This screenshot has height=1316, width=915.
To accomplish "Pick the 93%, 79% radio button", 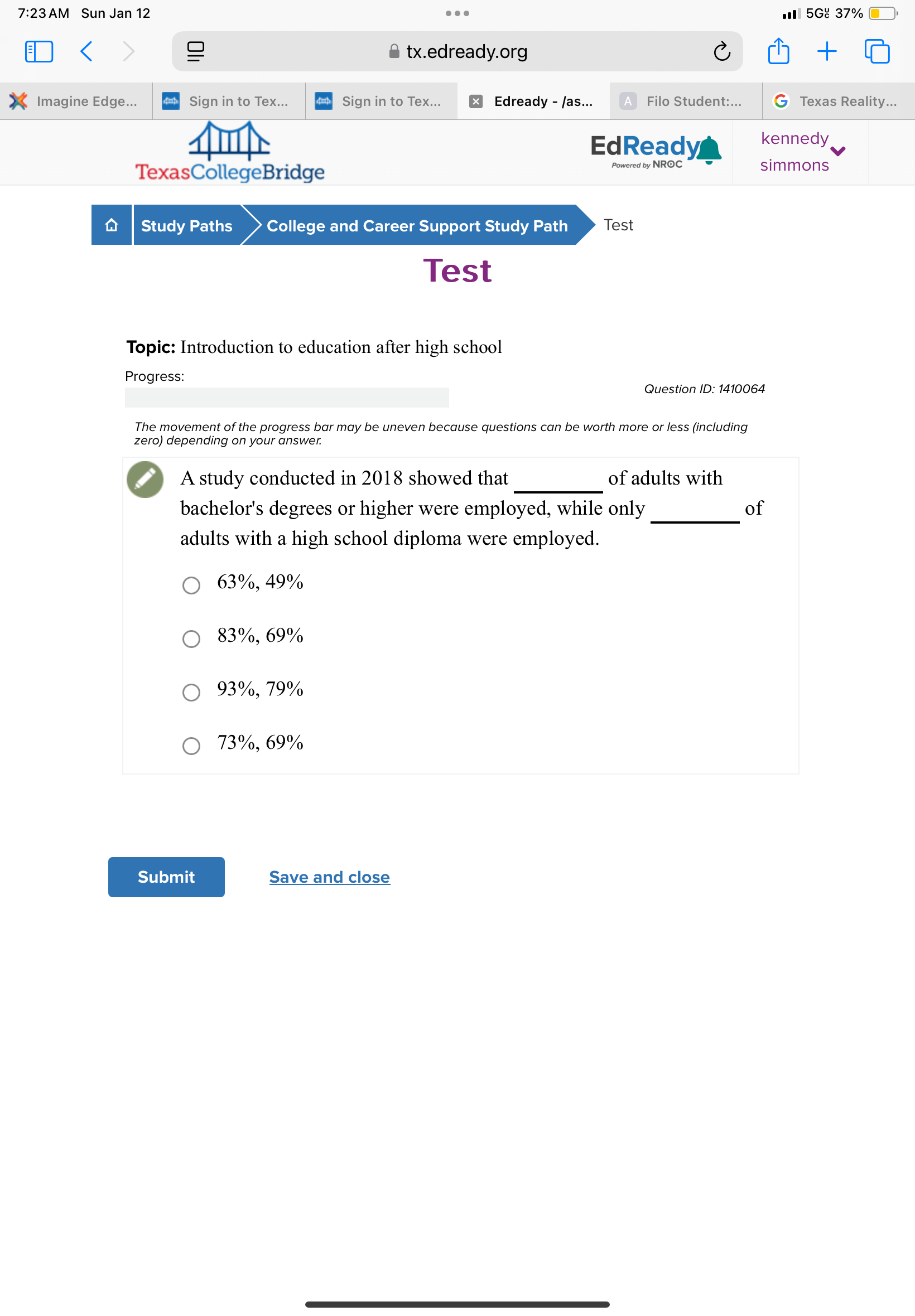I will (x=191, y=692).
